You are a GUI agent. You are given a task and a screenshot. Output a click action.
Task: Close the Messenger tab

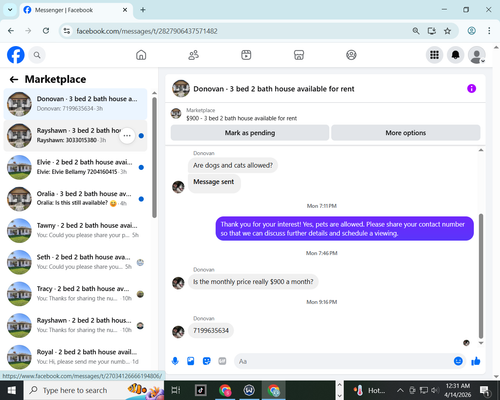pyautogui.click(x=125, y=10)
